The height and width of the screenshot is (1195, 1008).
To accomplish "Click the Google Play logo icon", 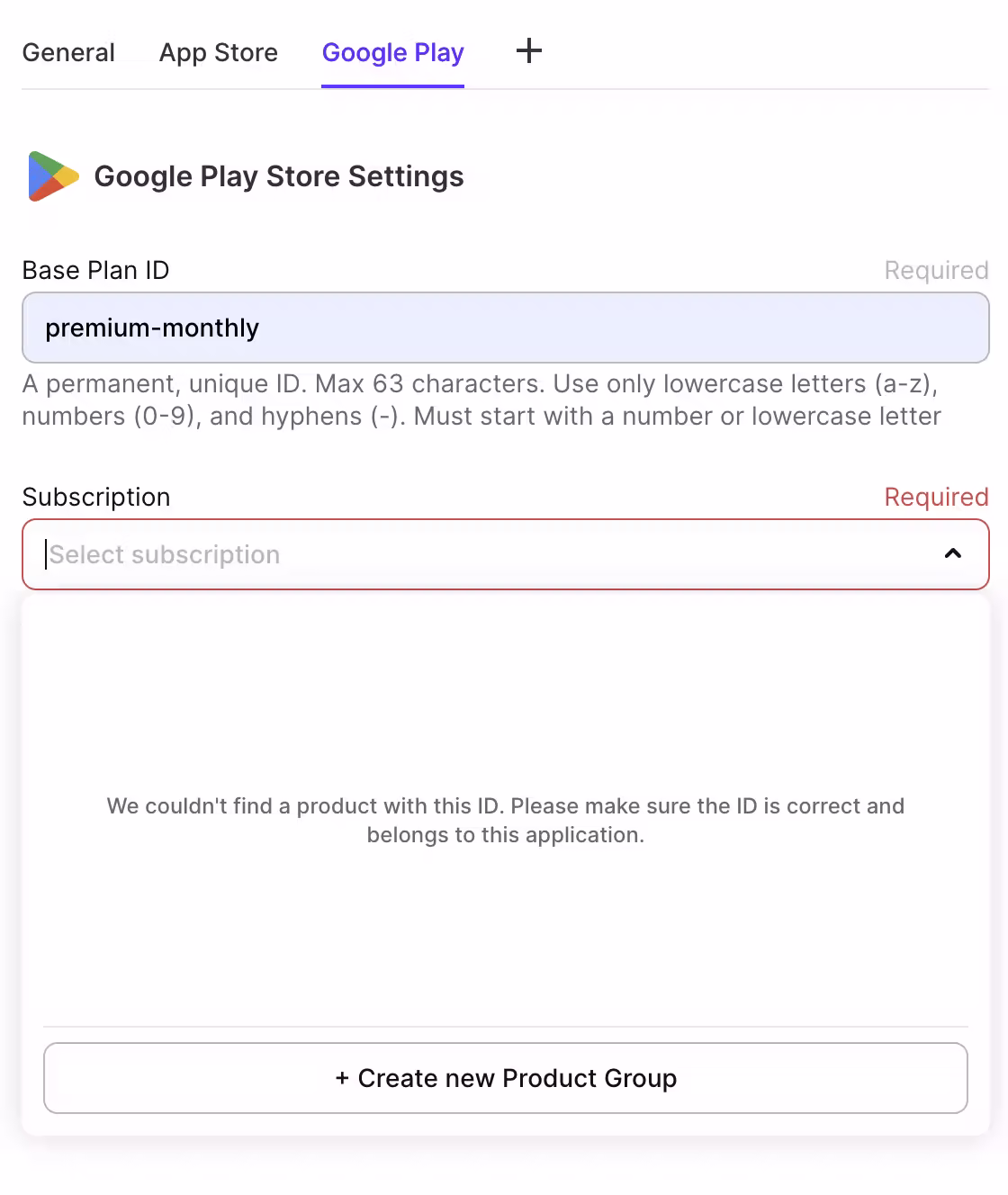I will (53, 176).
